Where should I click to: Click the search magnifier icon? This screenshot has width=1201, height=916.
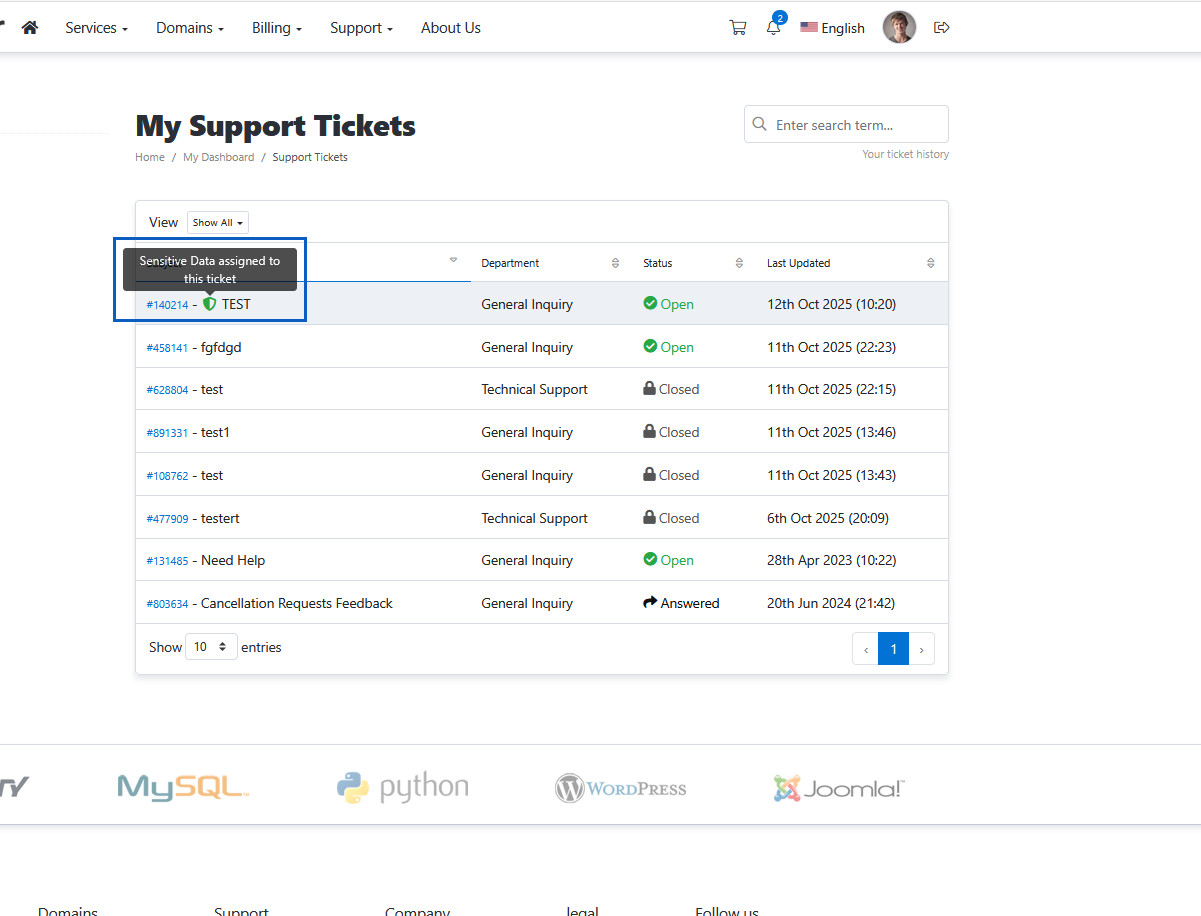pos(760,125)
